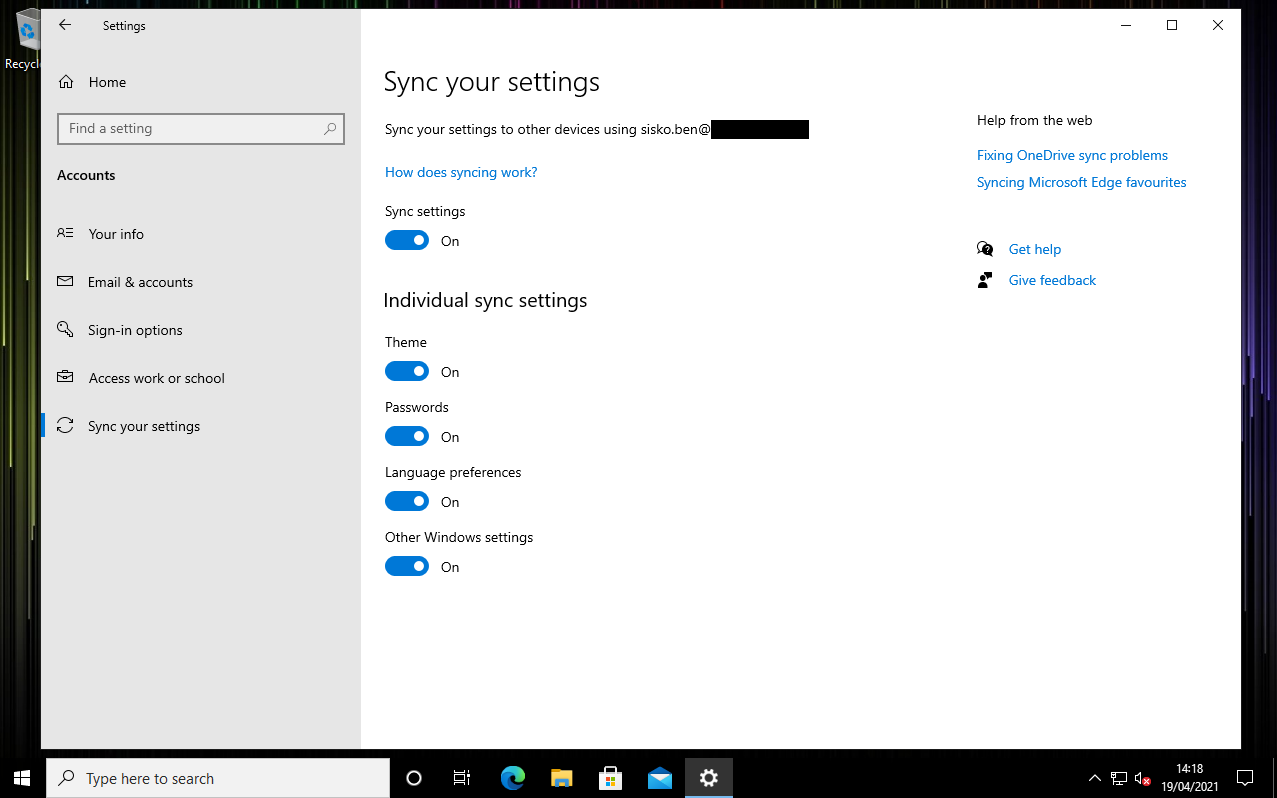This screenshot has width=1277, height=798.
Task: Open Email & accounts section
Action: point(201,282)
